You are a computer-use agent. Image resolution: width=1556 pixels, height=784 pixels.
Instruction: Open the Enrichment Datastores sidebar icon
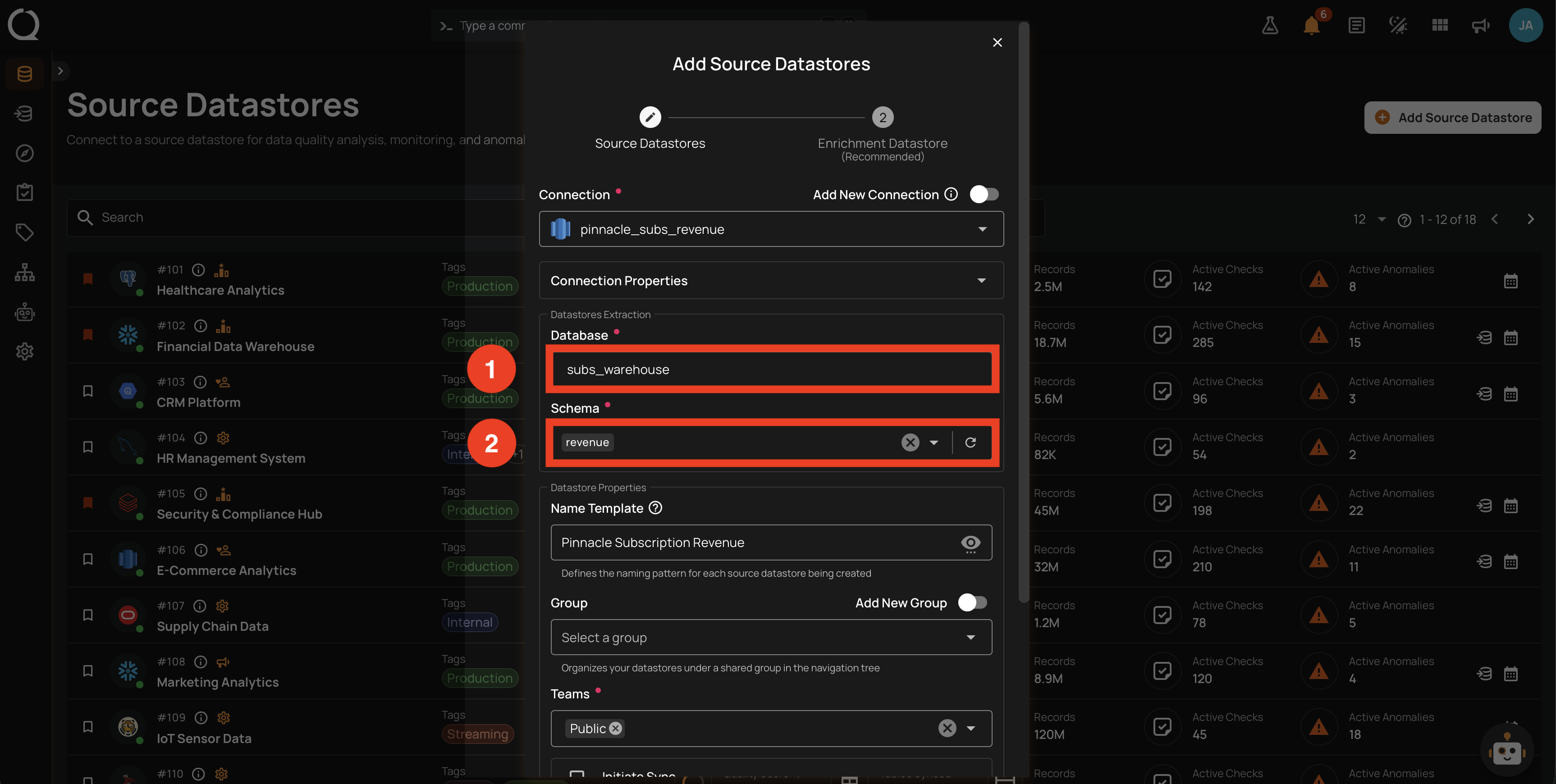coord(25,114)
